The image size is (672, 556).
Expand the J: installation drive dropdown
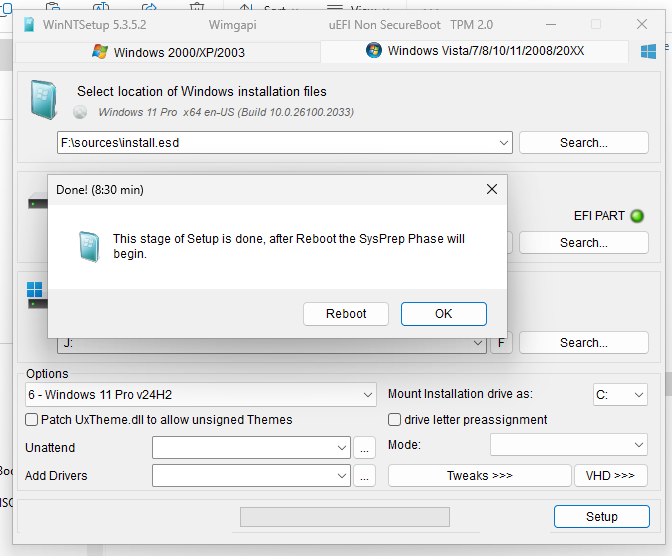[477, 343]
